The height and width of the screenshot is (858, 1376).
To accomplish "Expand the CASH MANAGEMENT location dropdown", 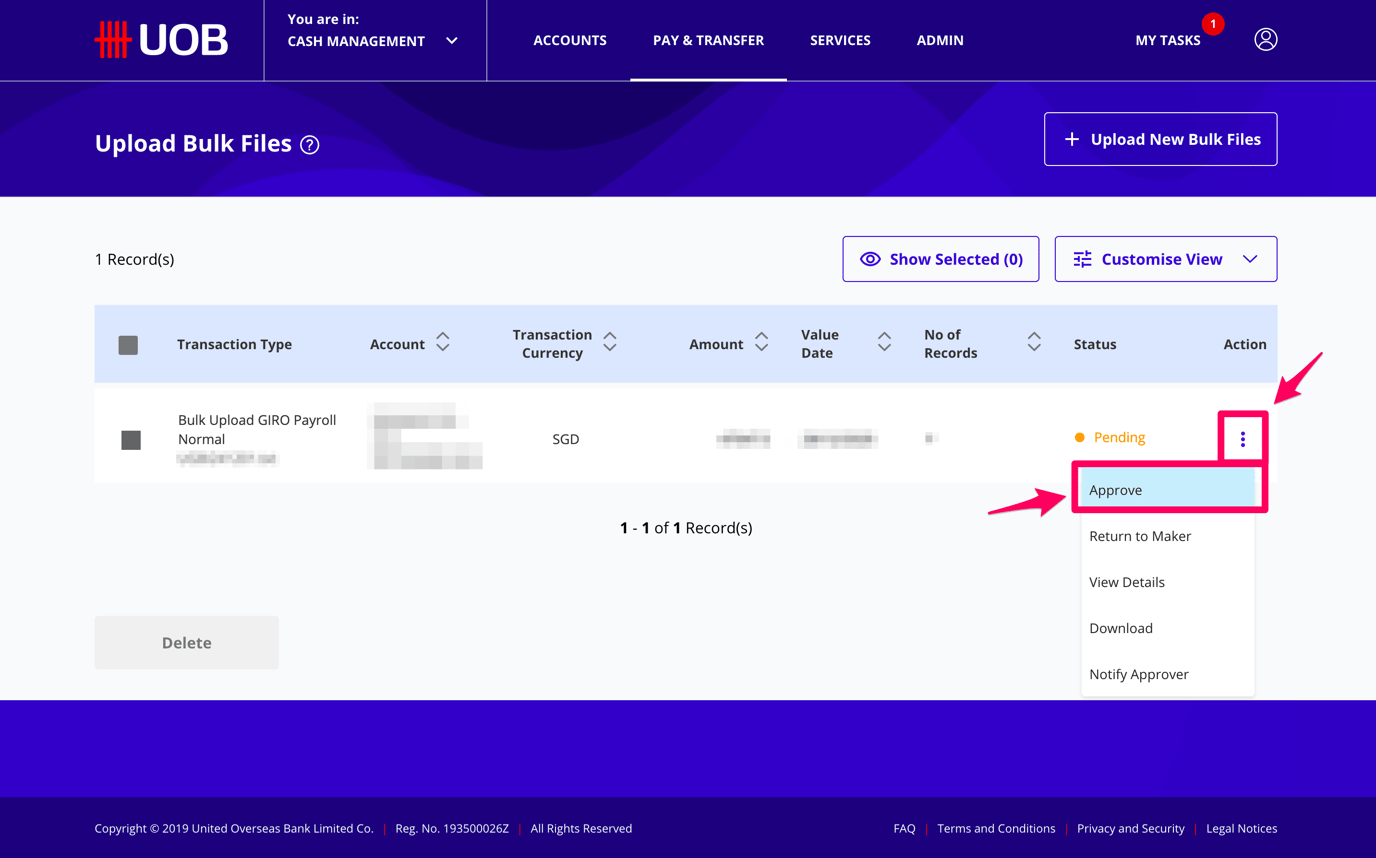I will pos(451,41).
